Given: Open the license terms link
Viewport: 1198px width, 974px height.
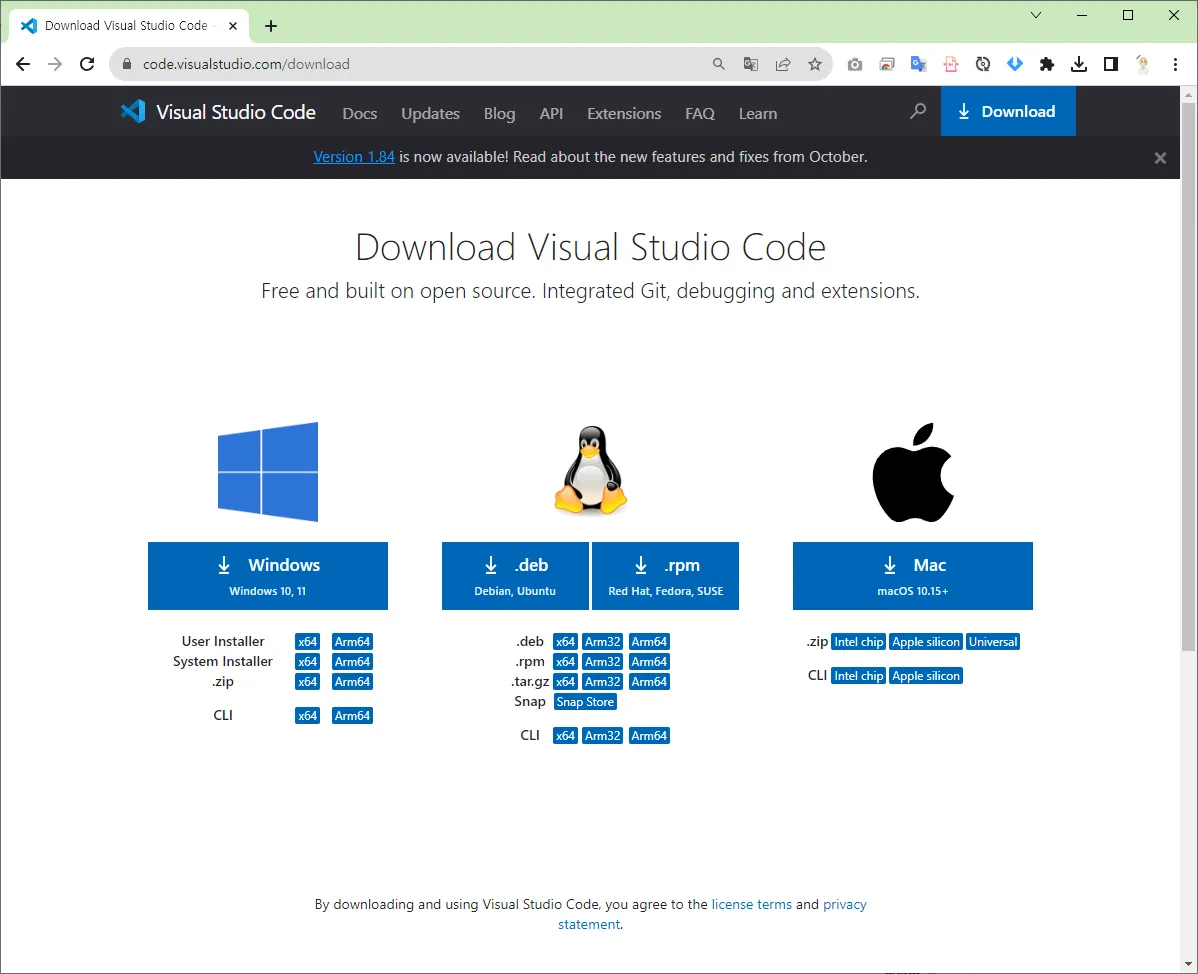Looking at the screenshot, I should click(x=752, y=904).
